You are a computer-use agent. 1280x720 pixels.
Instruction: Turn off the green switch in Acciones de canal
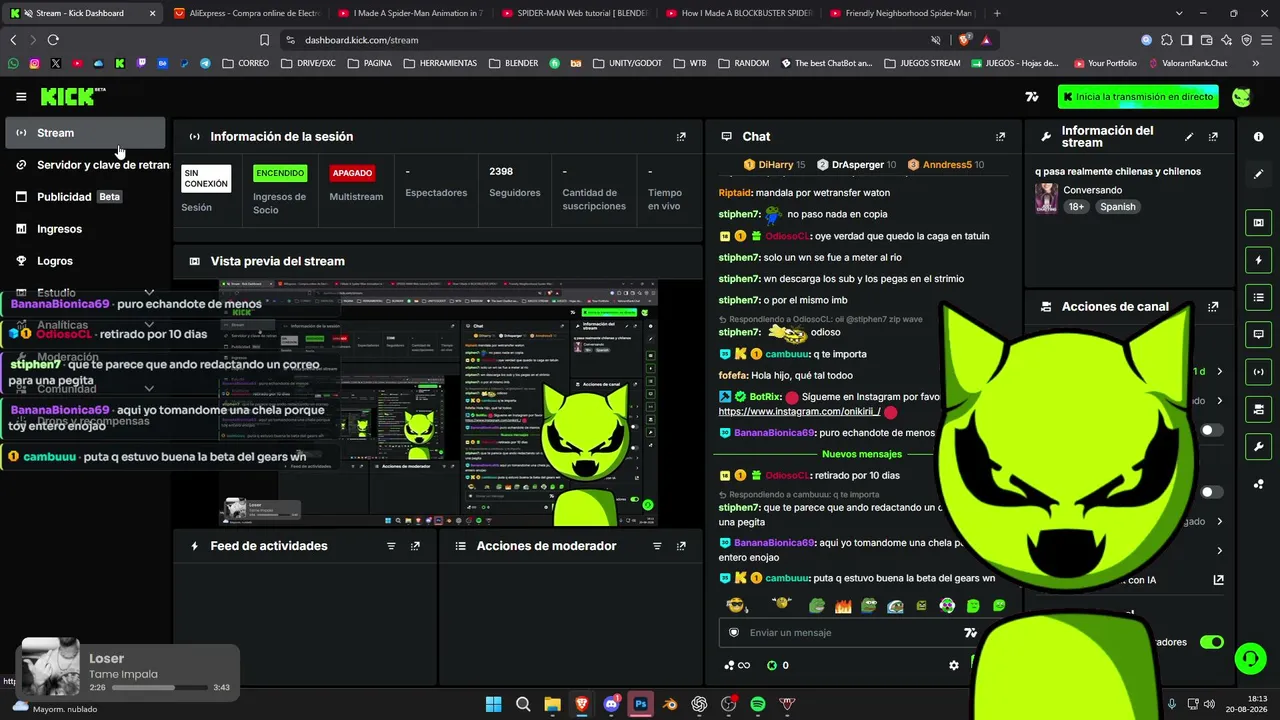pos(1211,642)
